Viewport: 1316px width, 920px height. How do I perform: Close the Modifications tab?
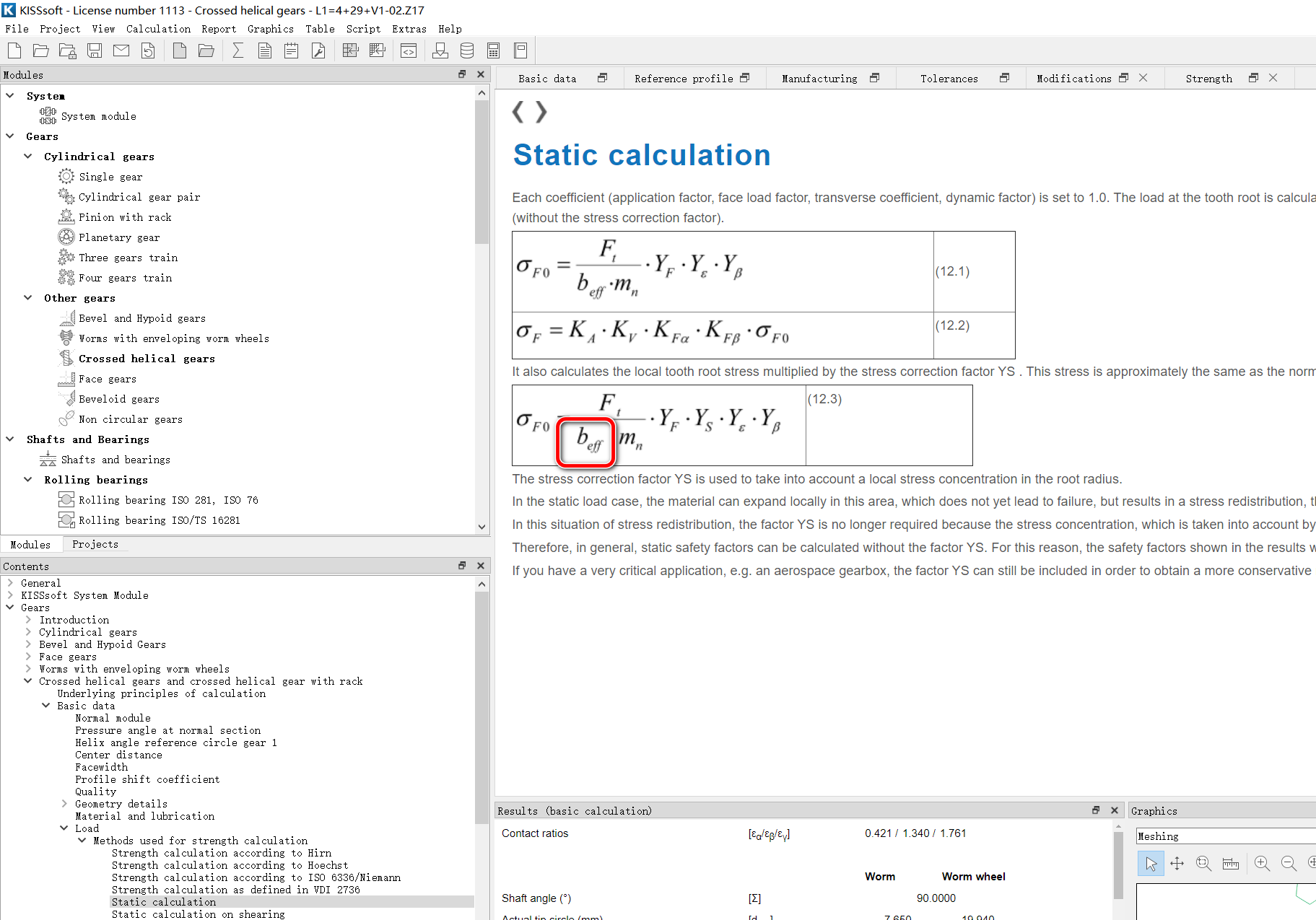tap(1143, 78)
